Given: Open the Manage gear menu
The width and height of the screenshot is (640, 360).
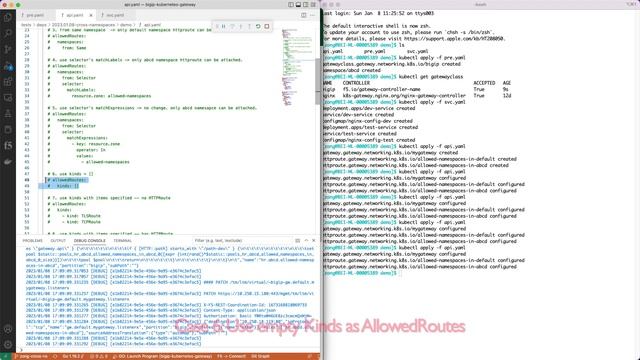Looking at the screenshot, I should click(x=8, y=344).
